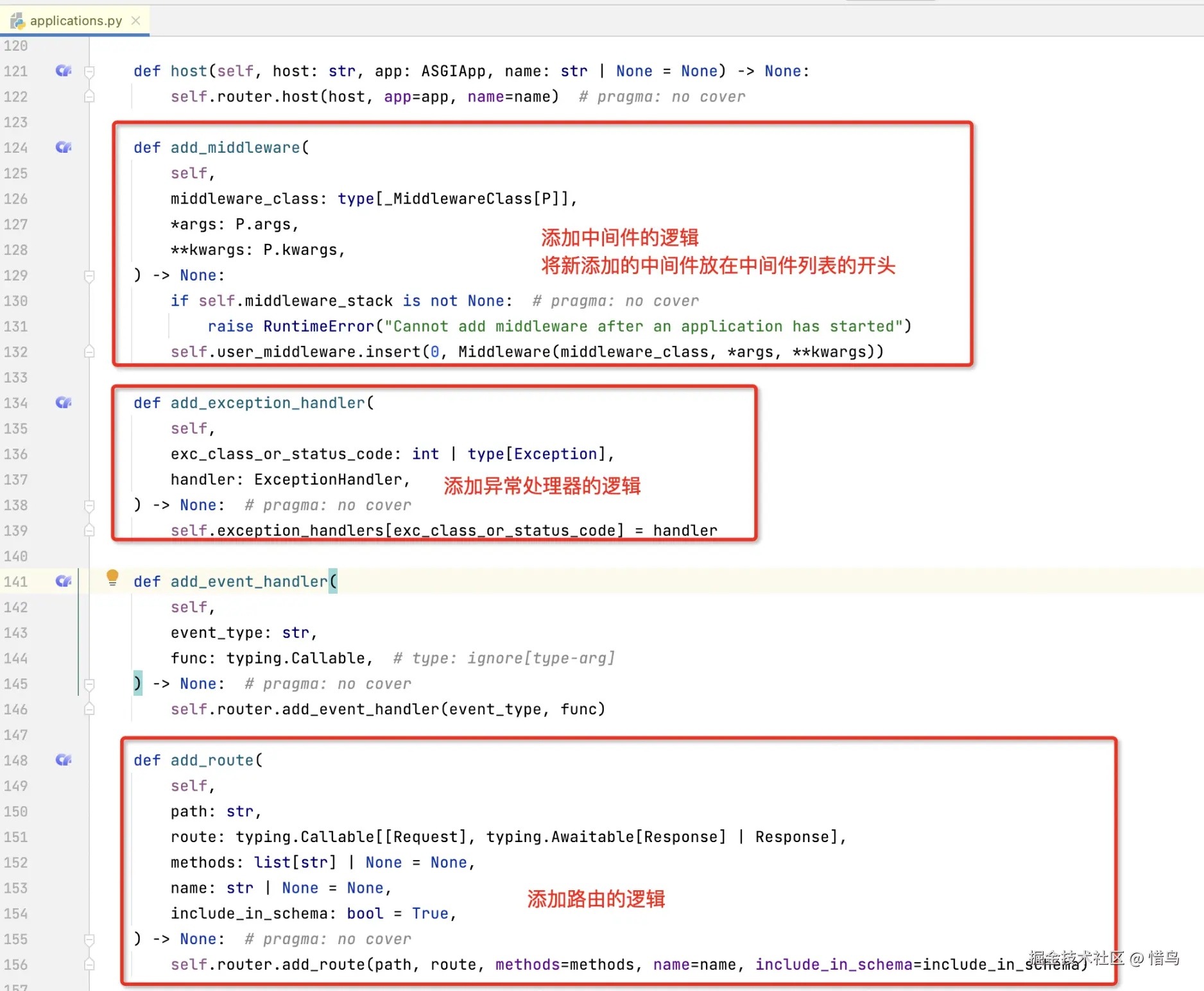Open the yellow lightbulb intention actions
1204x991 pixels.
[112, 577]
